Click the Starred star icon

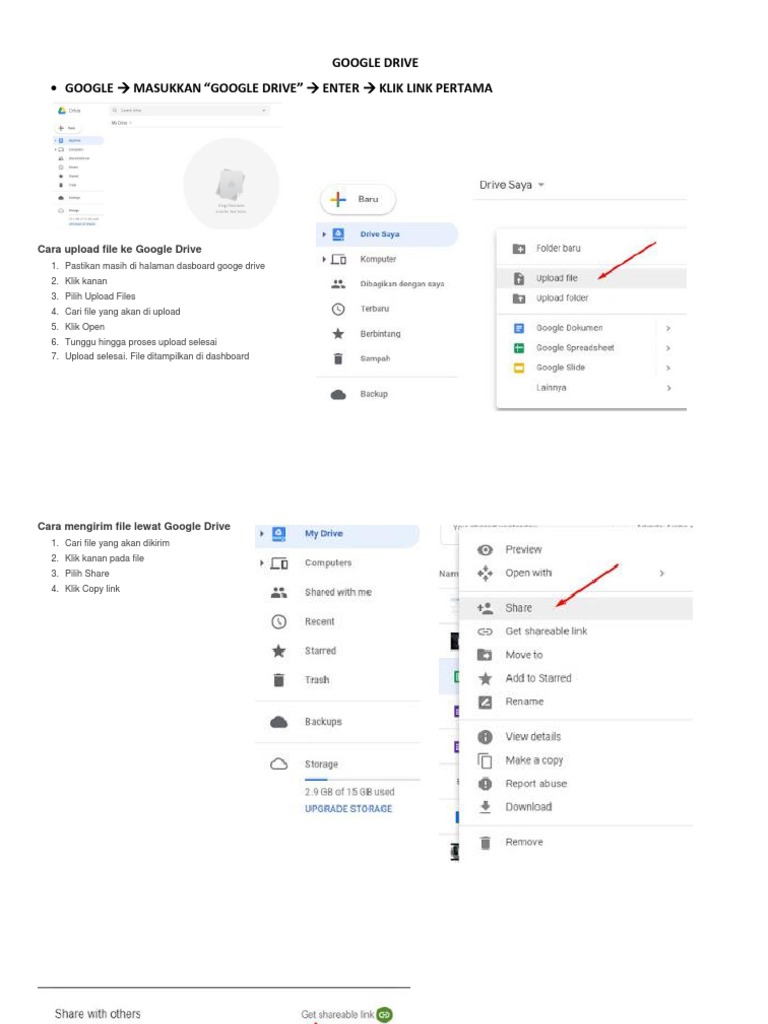click(x=279, y=651)
